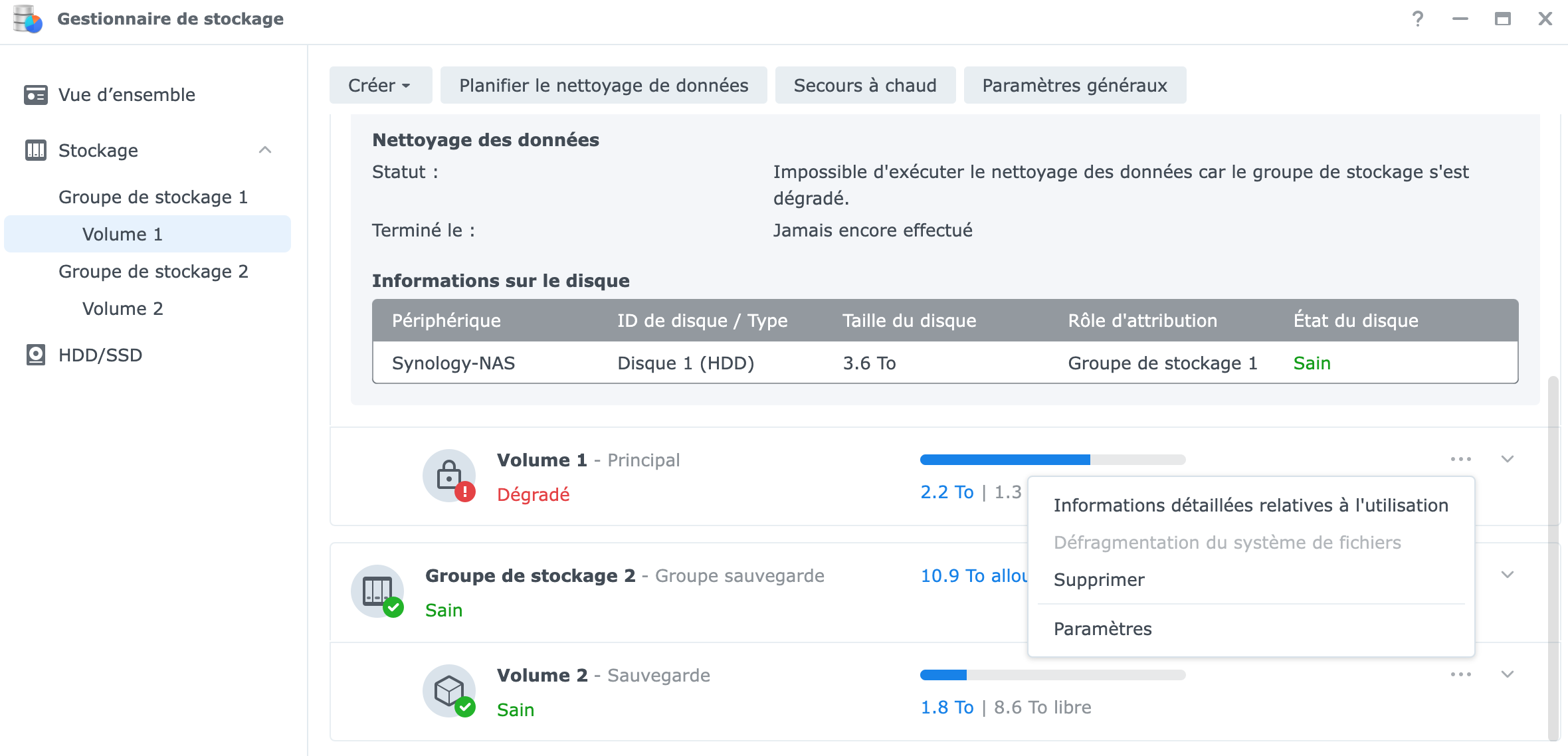The image size is (1568, 756).
Task: Open Paramètres généraux
Action: click(x=1074, y=86)
